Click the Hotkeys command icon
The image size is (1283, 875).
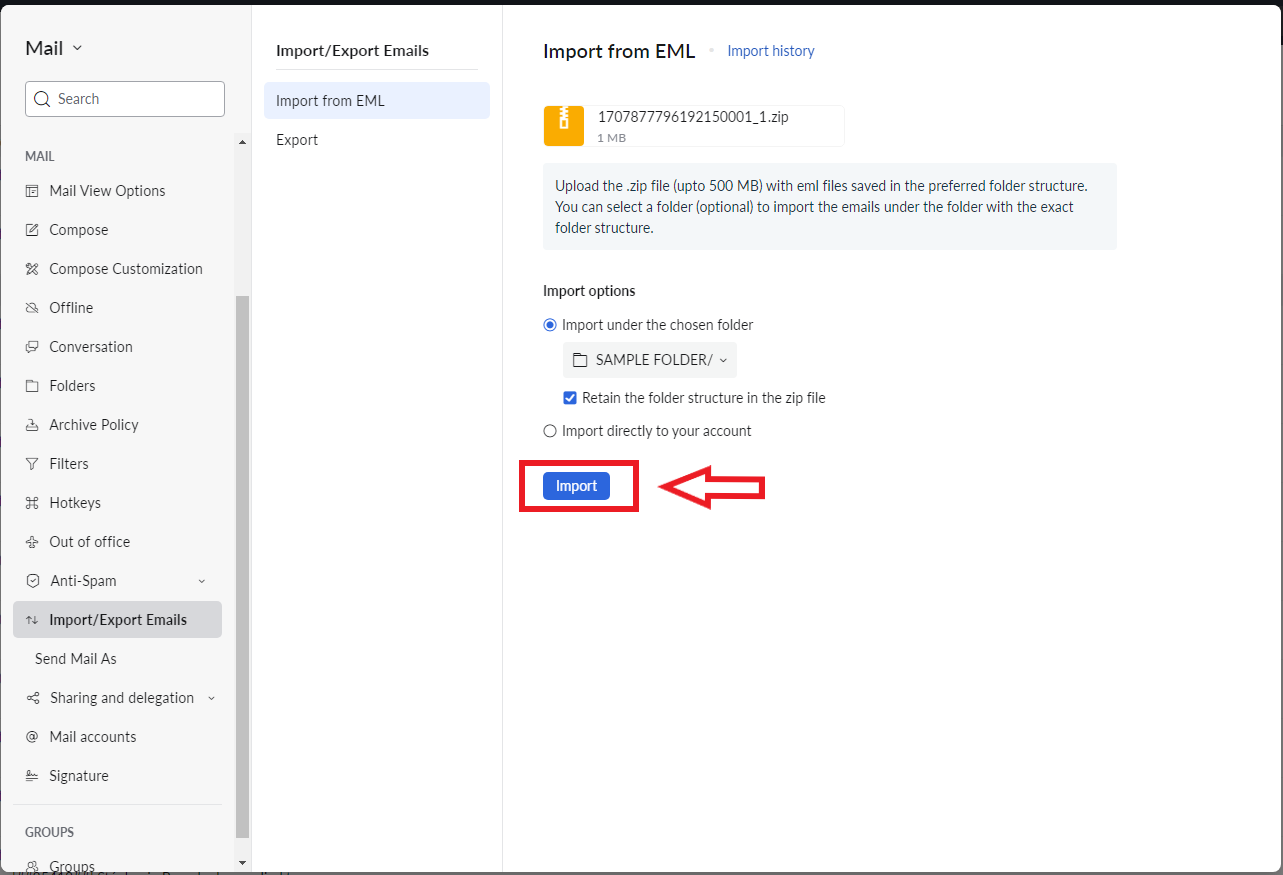(x=32, y=503)
